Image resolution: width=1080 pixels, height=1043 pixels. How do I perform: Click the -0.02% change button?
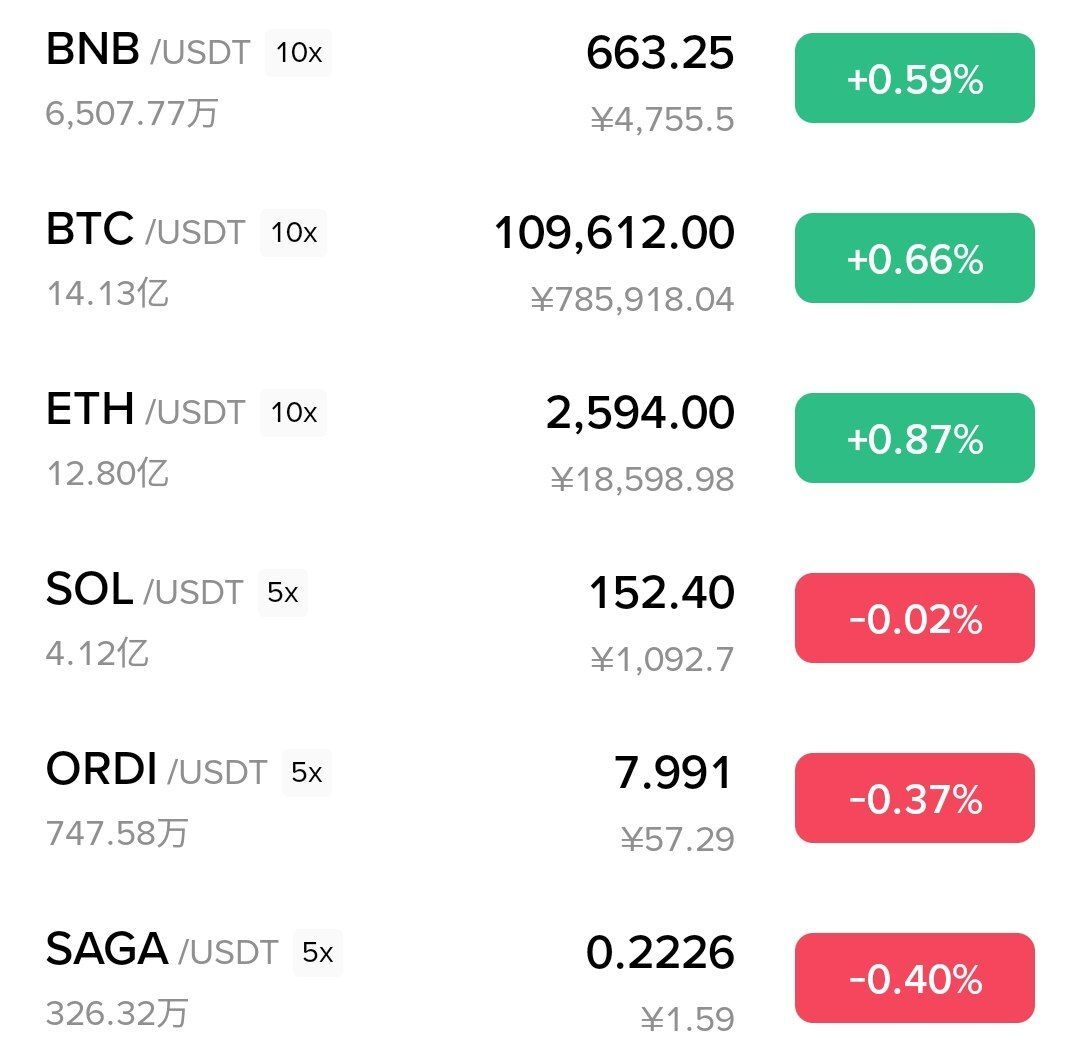(914, 618)
